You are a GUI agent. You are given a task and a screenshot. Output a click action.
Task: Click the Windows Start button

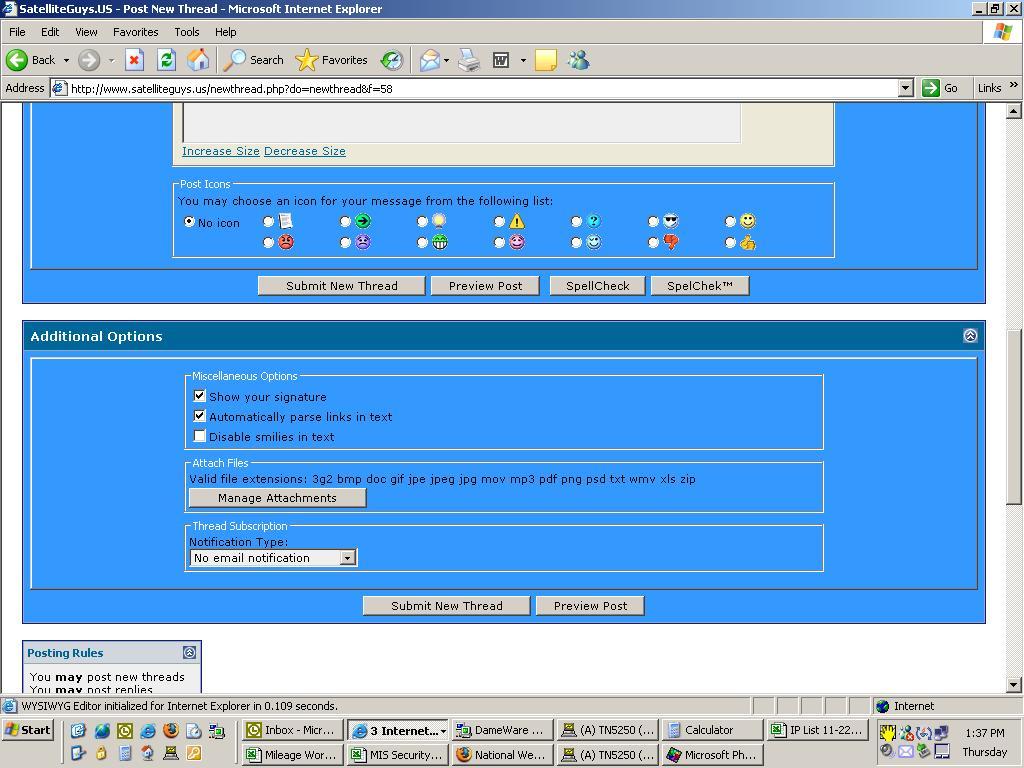pos(27,730)
